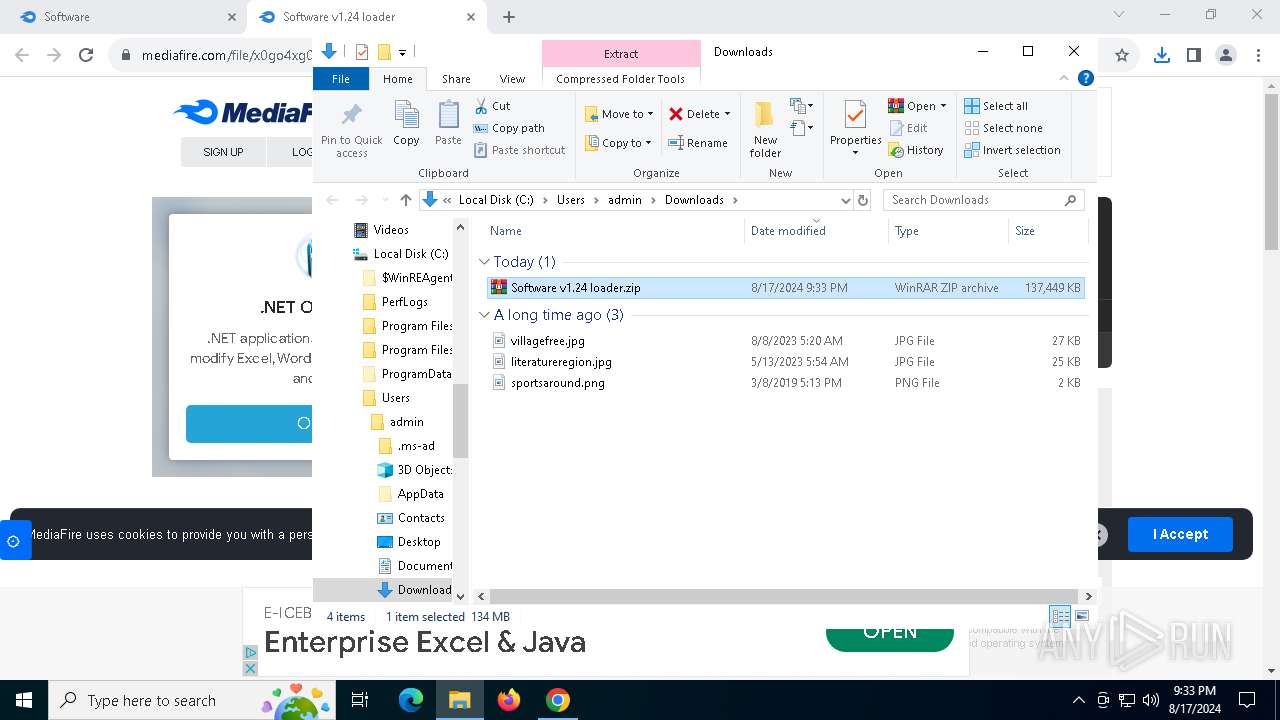Create a New folder

click(x=765, y=129)
